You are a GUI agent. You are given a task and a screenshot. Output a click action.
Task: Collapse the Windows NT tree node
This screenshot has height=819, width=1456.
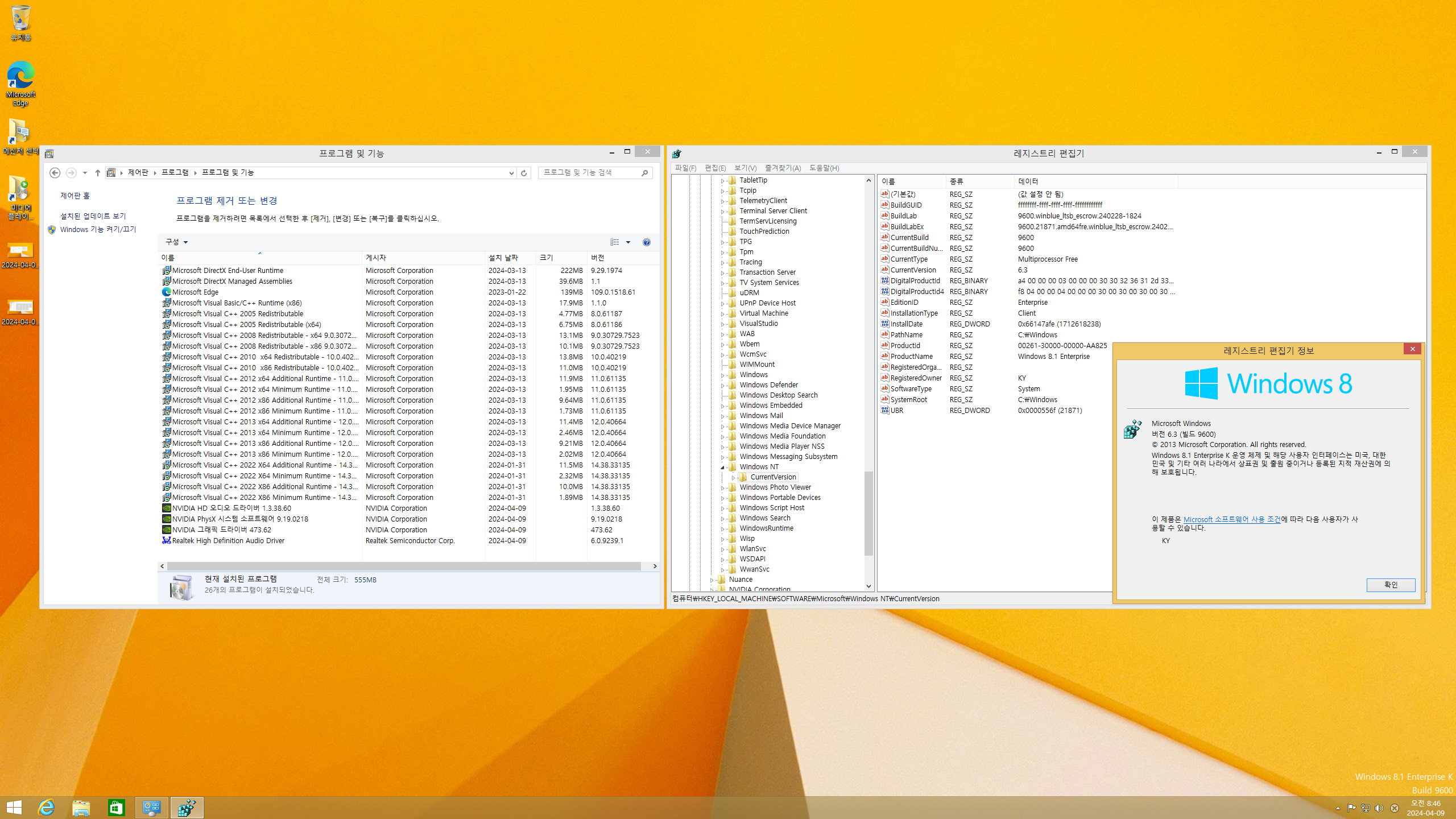(723, 468)
